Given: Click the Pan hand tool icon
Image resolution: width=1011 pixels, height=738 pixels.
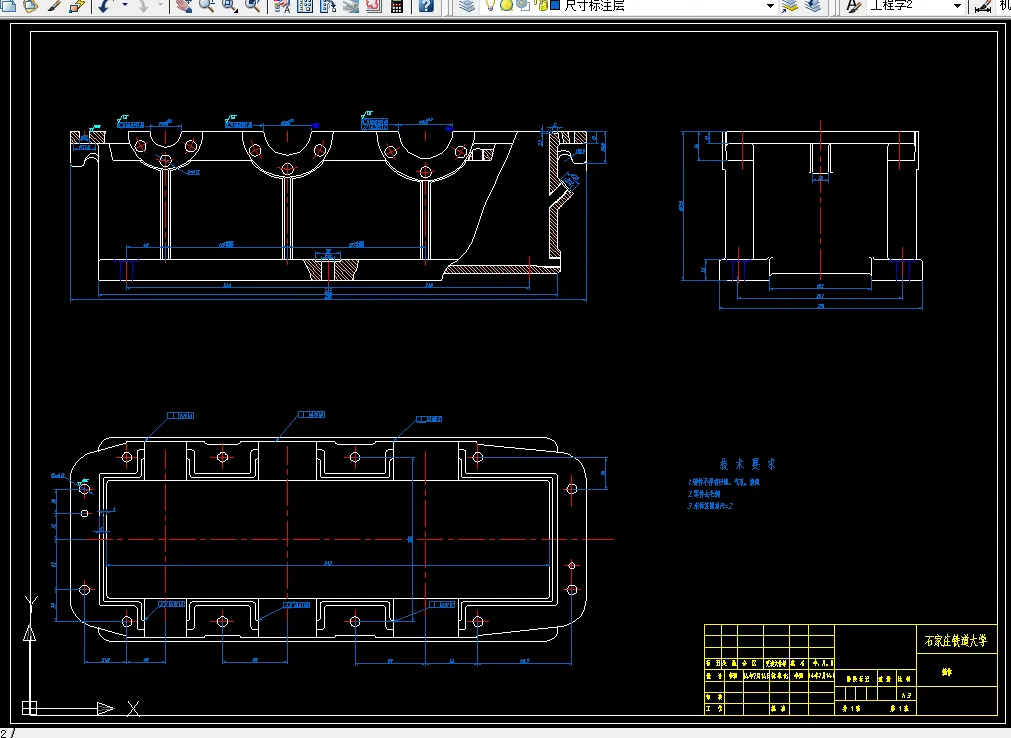Looking at the screenshot, I should [184, 6].
